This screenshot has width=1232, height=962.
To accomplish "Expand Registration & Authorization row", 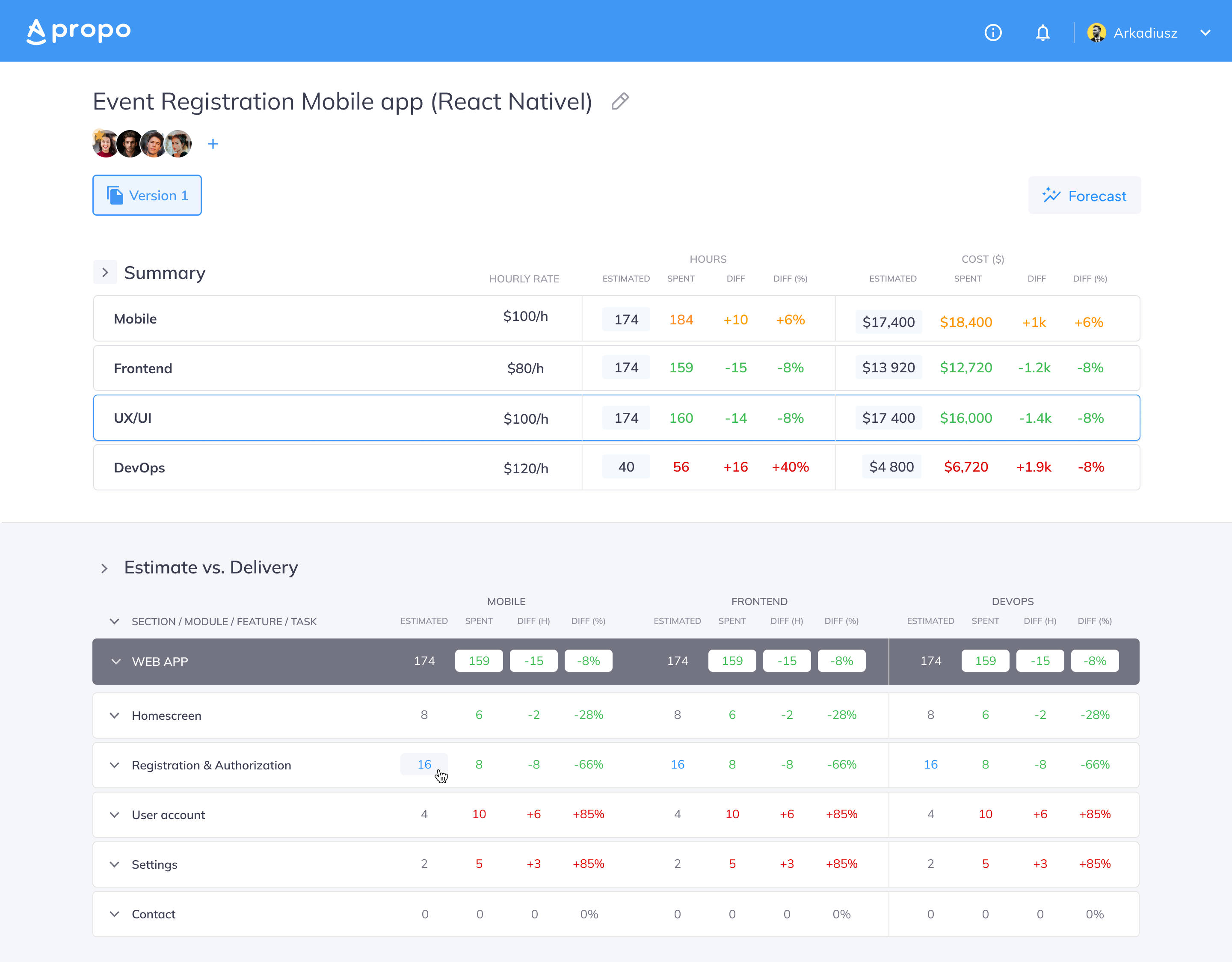I will click(x=115, y=765).
